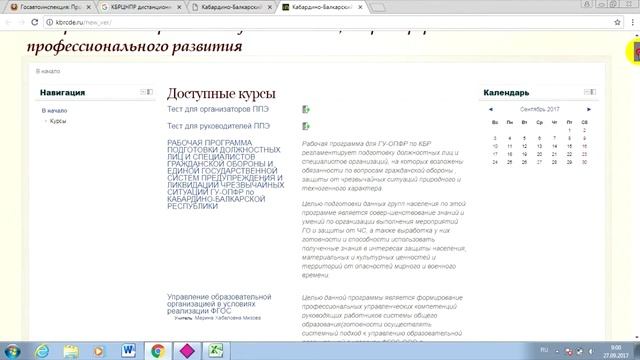Select day 15 in the calendar
The image size is (640, 360).
(569, 146)
